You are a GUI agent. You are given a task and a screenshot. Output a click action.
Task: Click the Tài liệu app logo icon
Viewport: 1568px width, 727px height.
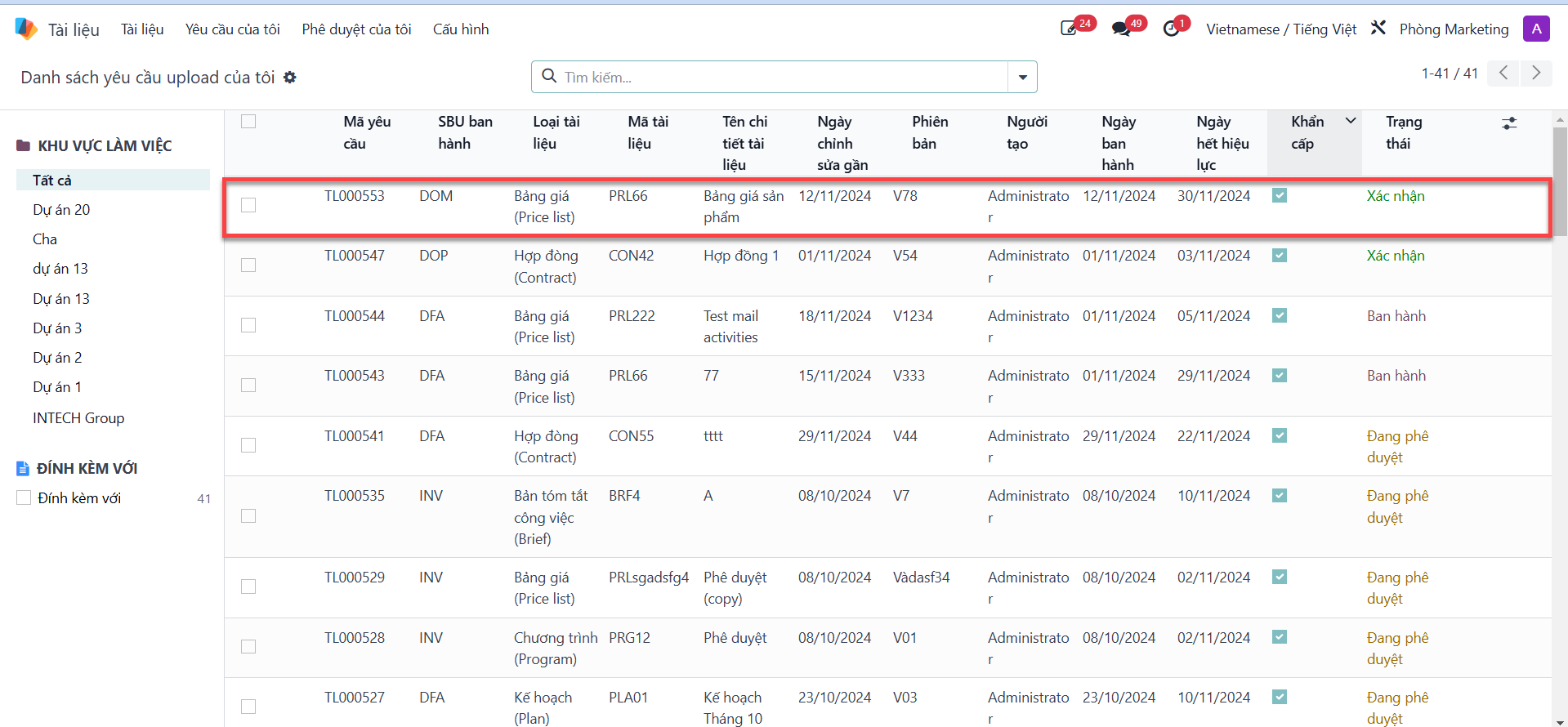click(26, 29)
